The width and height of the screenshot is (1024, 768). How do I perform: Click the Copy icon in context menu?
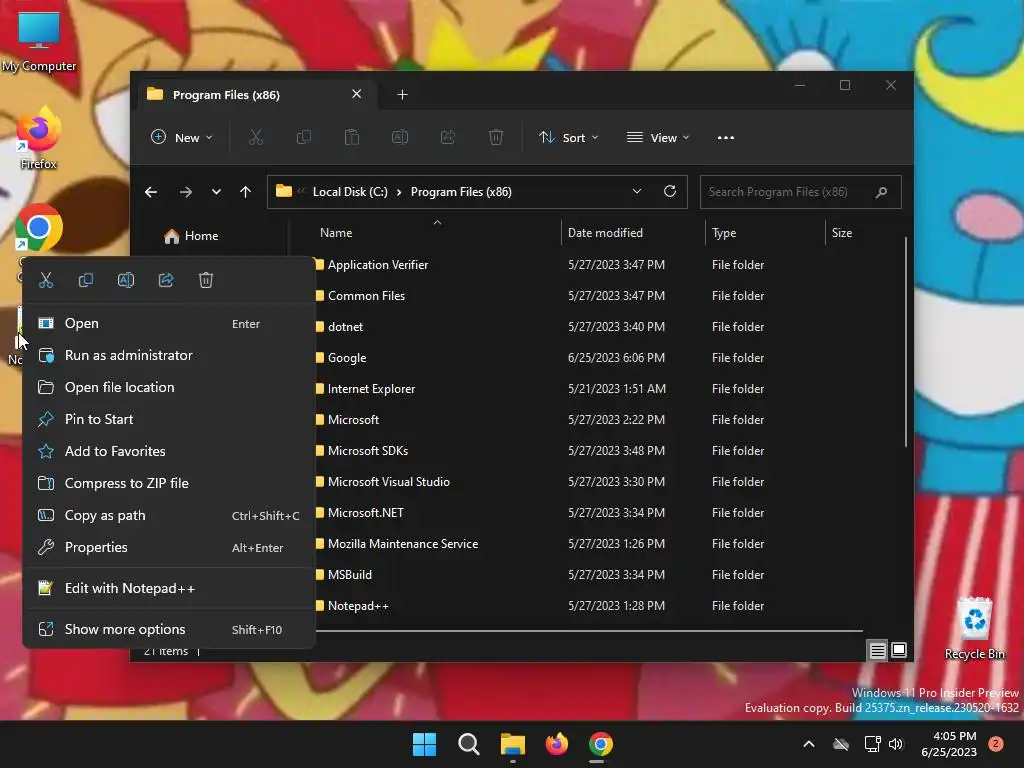pos(86,280)
